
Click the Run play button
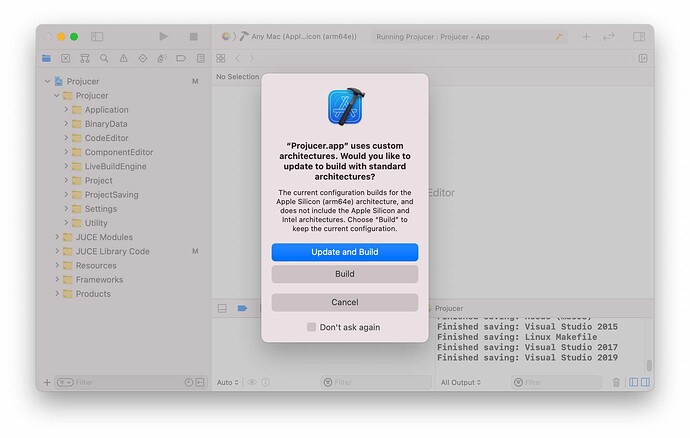click(x=163, y=36)
